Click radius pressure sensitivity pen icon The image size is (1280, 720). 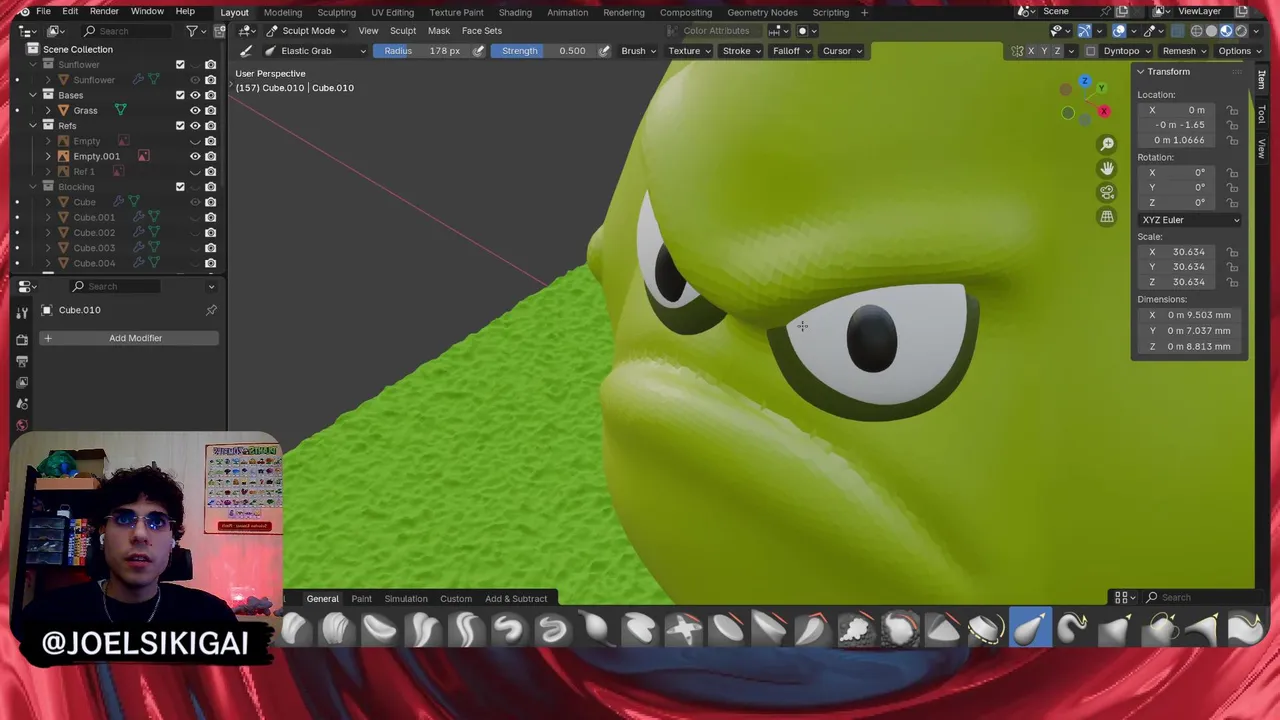[x=479, y=51]
